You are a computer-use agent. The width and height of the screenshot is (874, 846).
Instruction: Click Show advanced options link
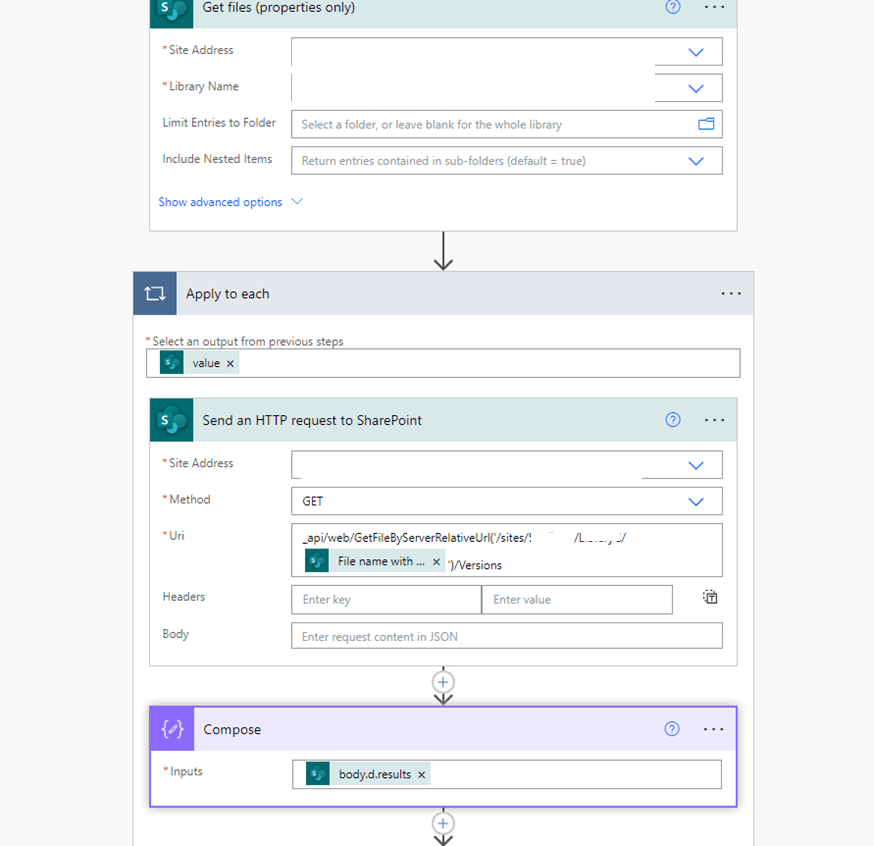click(220, 202)
